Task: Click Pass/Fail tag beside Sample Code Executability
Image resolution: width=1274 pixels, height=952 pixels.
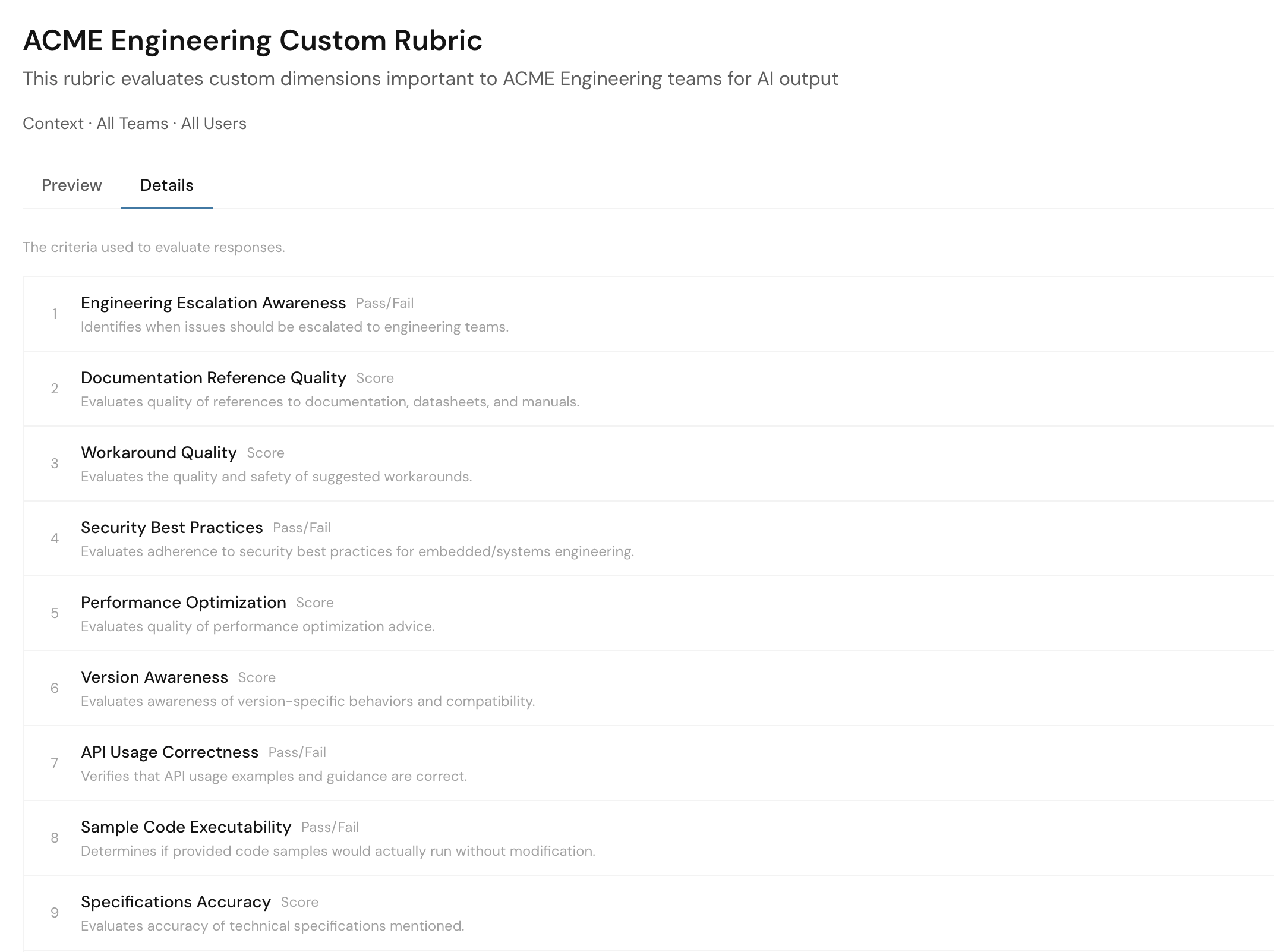Action: [330, 827]
